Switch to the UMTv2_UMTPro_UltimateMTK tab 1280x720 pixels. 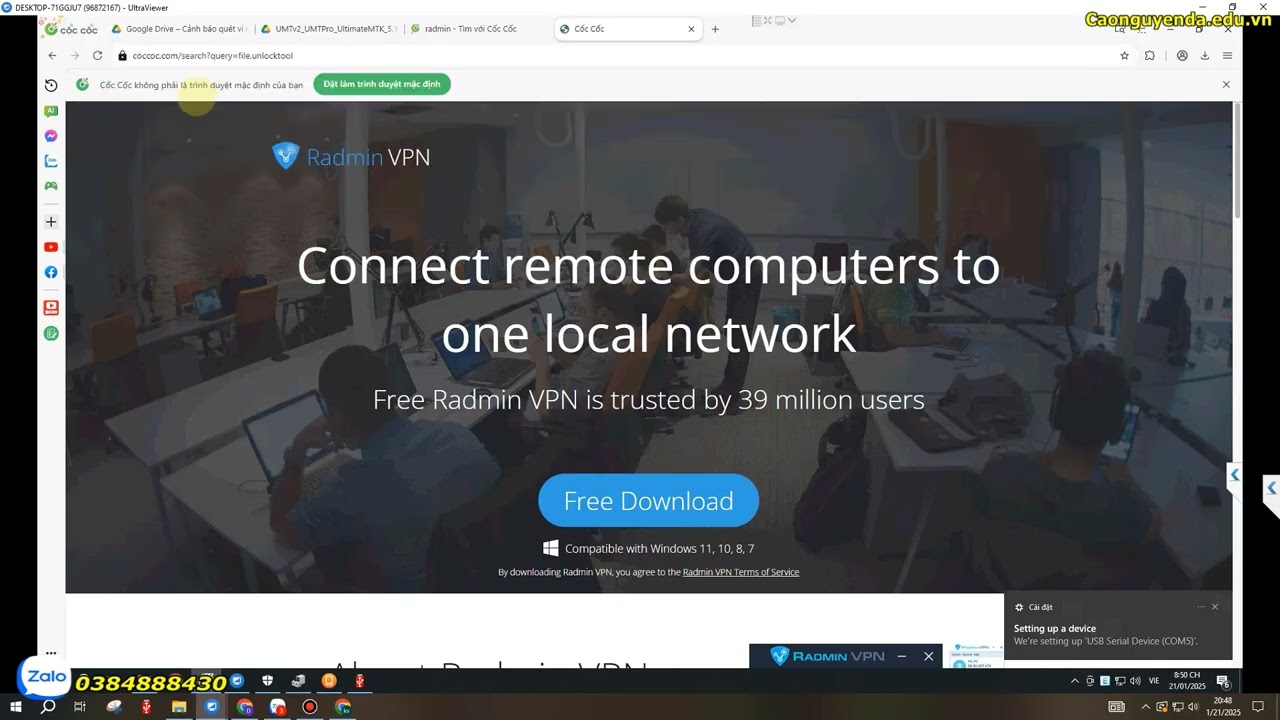329,29
